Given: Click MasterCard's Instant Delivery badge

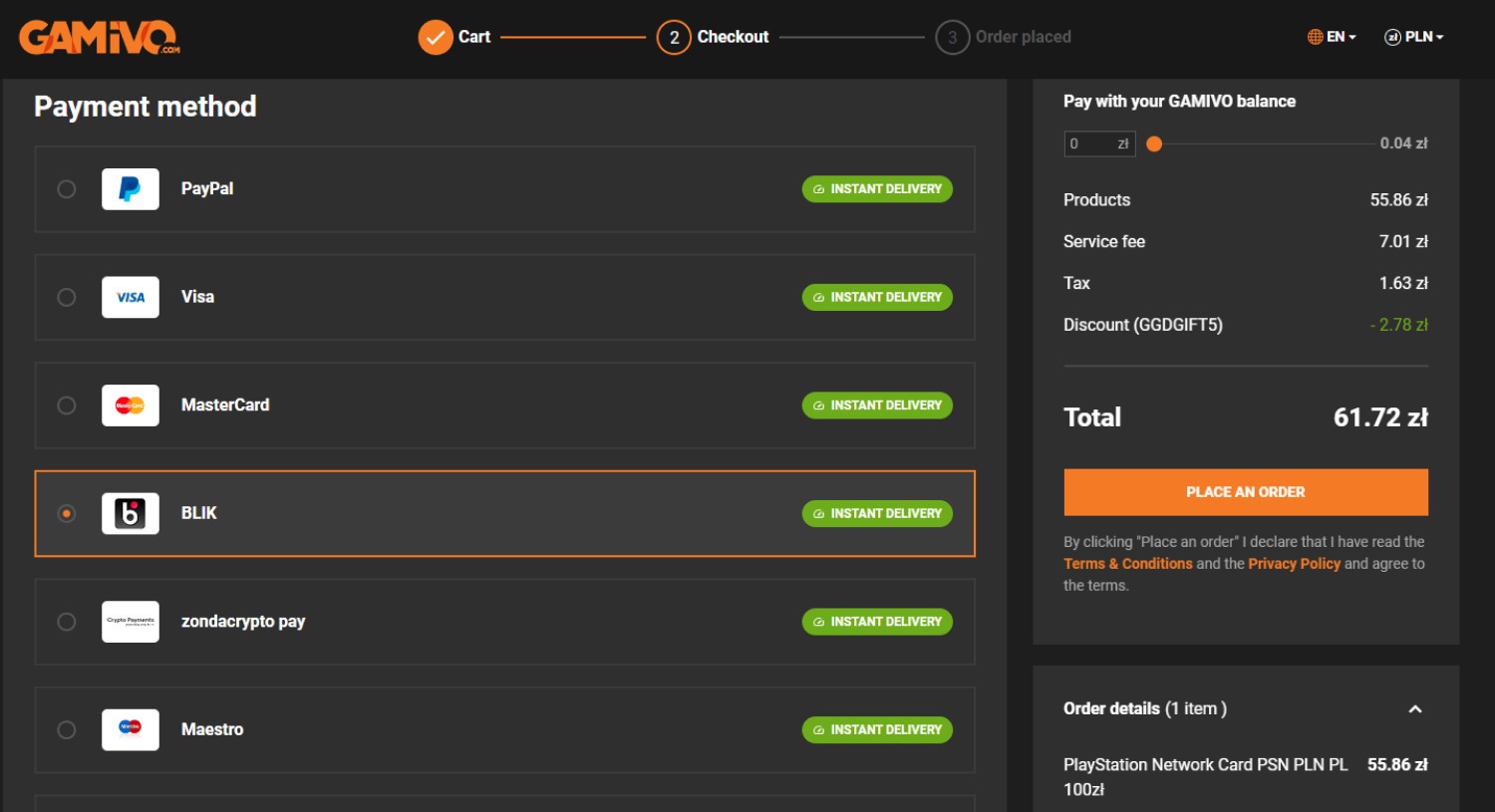Looking at the screenshot, I should point(877,406).
